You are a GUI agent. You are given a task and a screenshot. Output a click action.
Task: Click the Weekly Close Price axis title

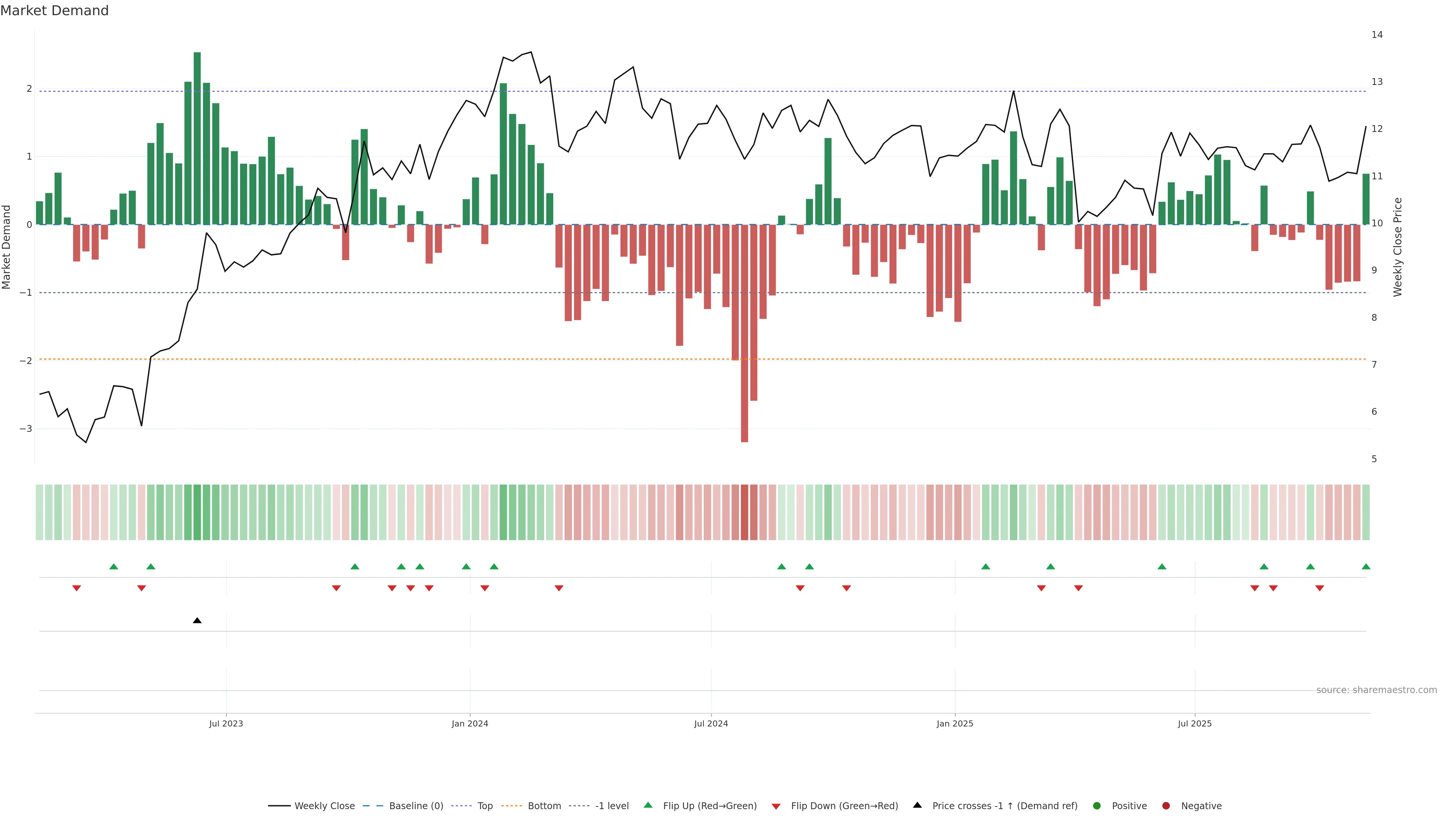point(1398,247)
